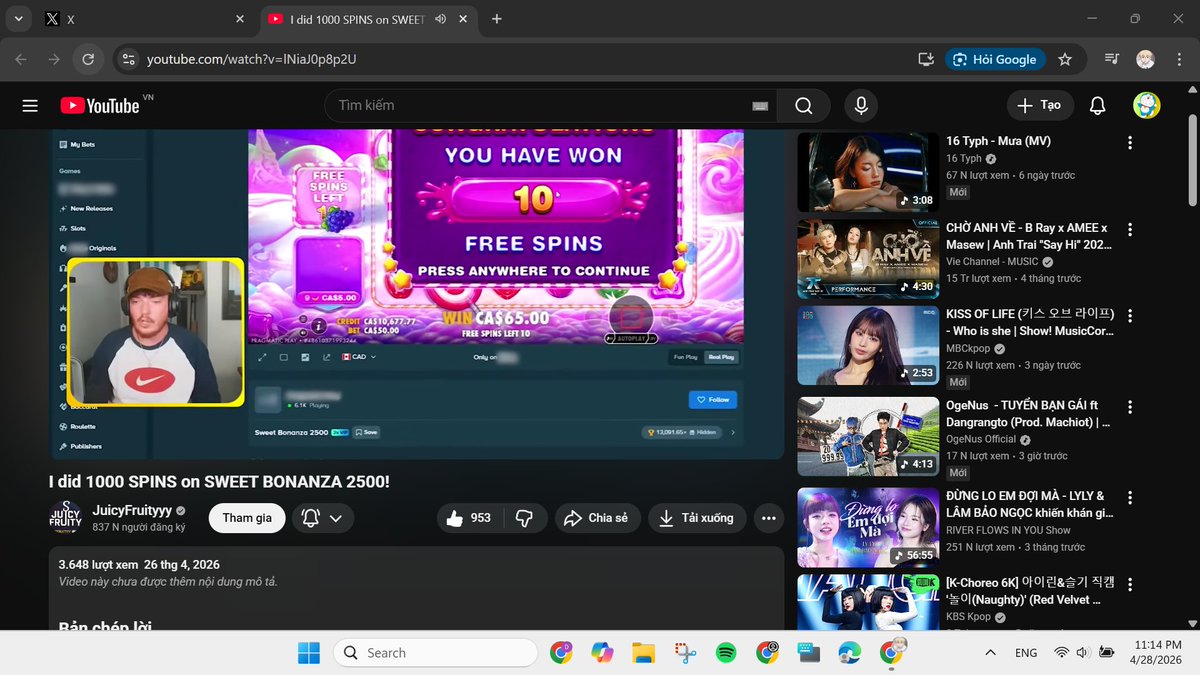Screen dimensions: 1200x675
Task: Like the video with thumbs up
Action: pos(469,517)
